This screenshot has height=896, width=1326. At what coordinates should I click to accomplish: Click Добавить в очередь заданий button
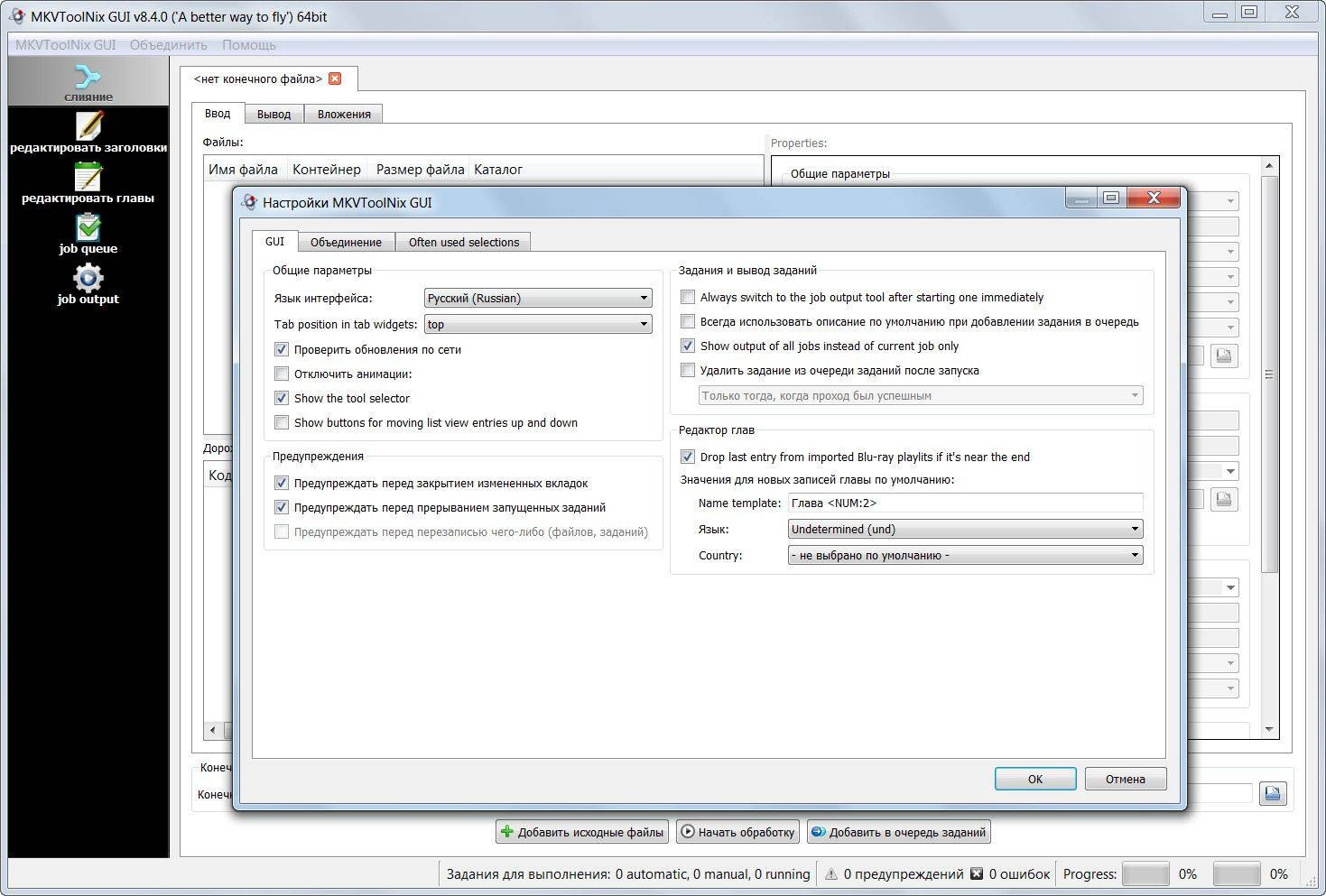899,832
